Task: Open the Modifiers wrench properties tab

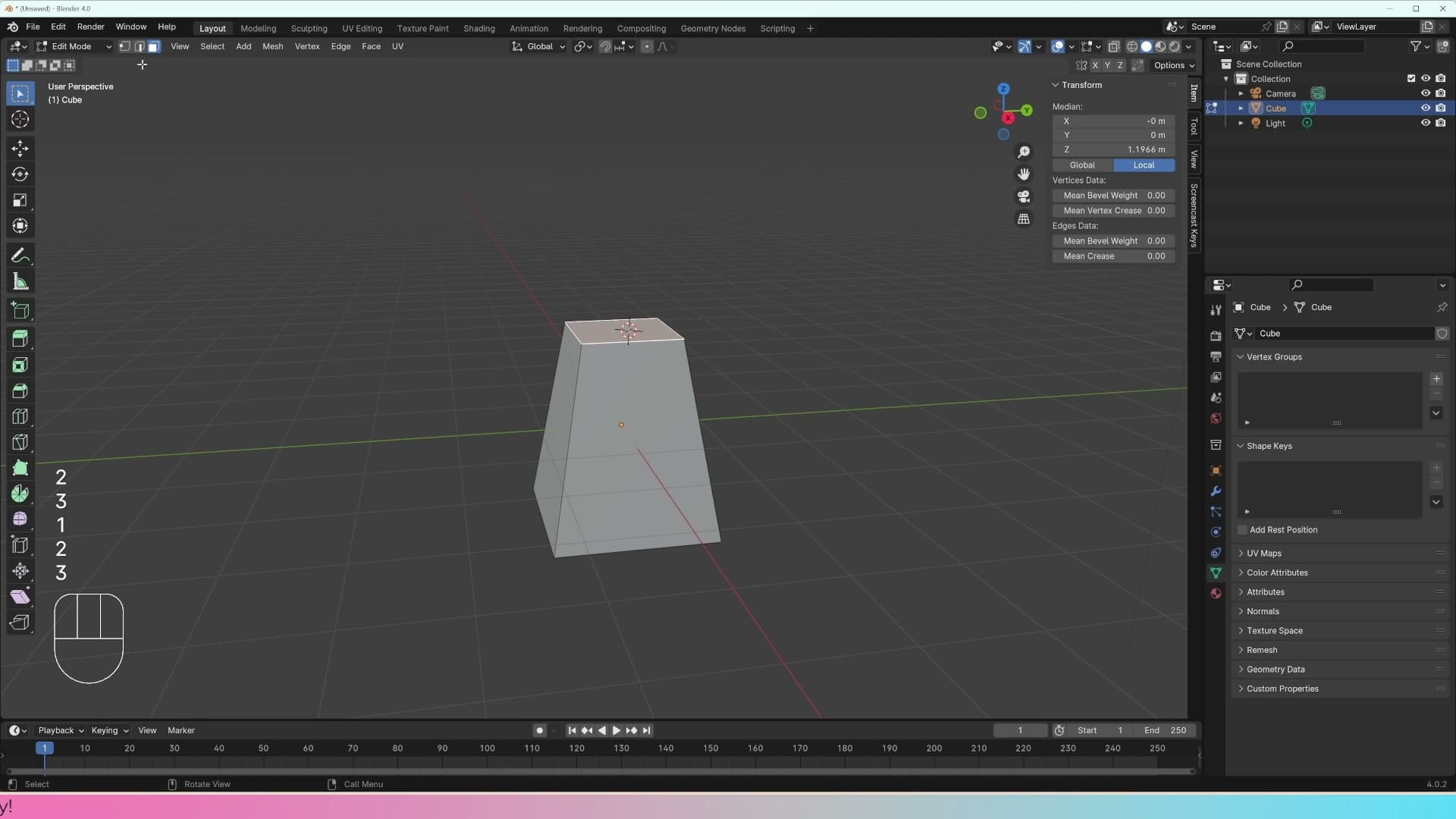Action: [1216, 491]
